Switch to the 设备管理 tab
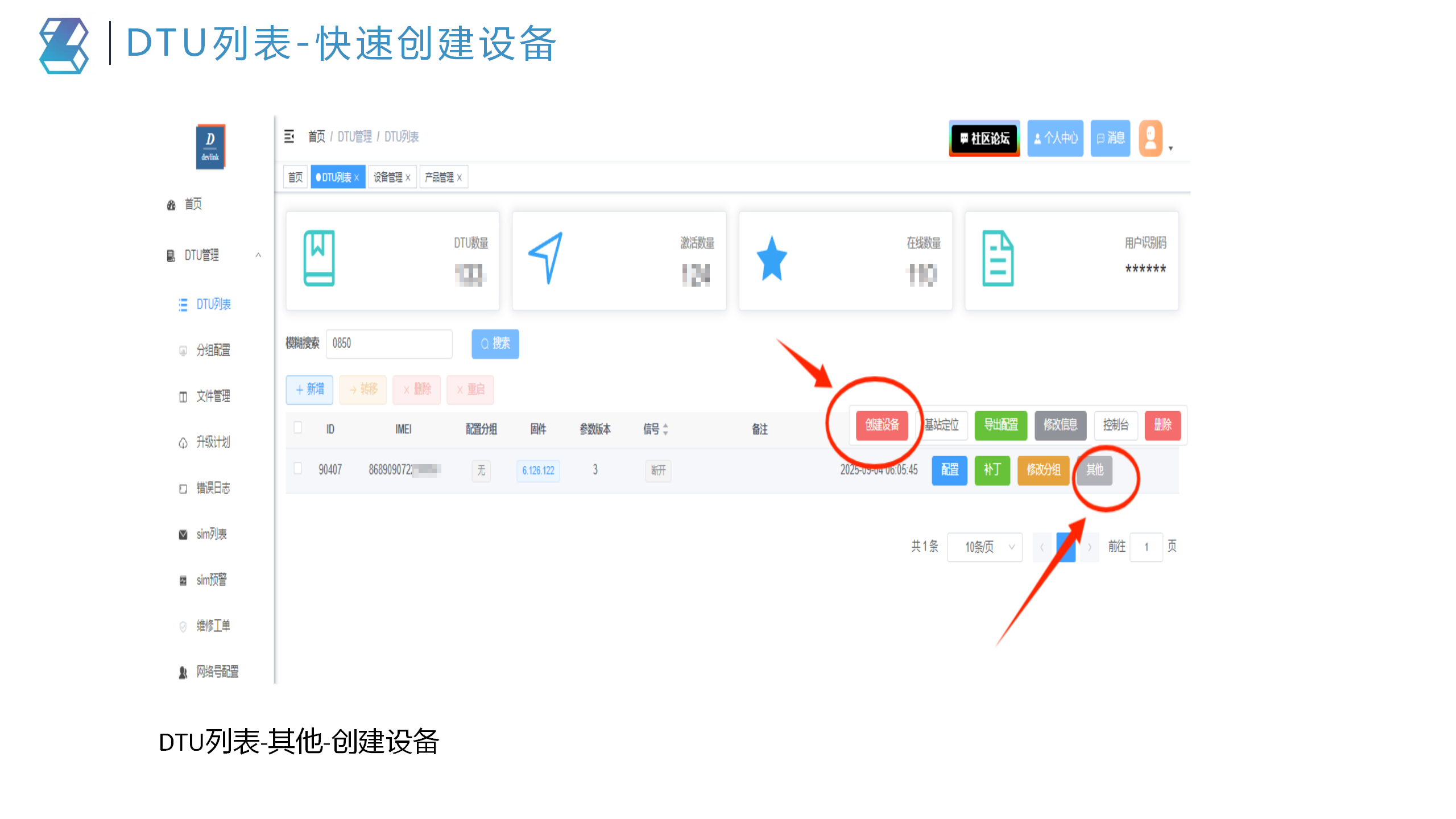 tap(388, 177)
